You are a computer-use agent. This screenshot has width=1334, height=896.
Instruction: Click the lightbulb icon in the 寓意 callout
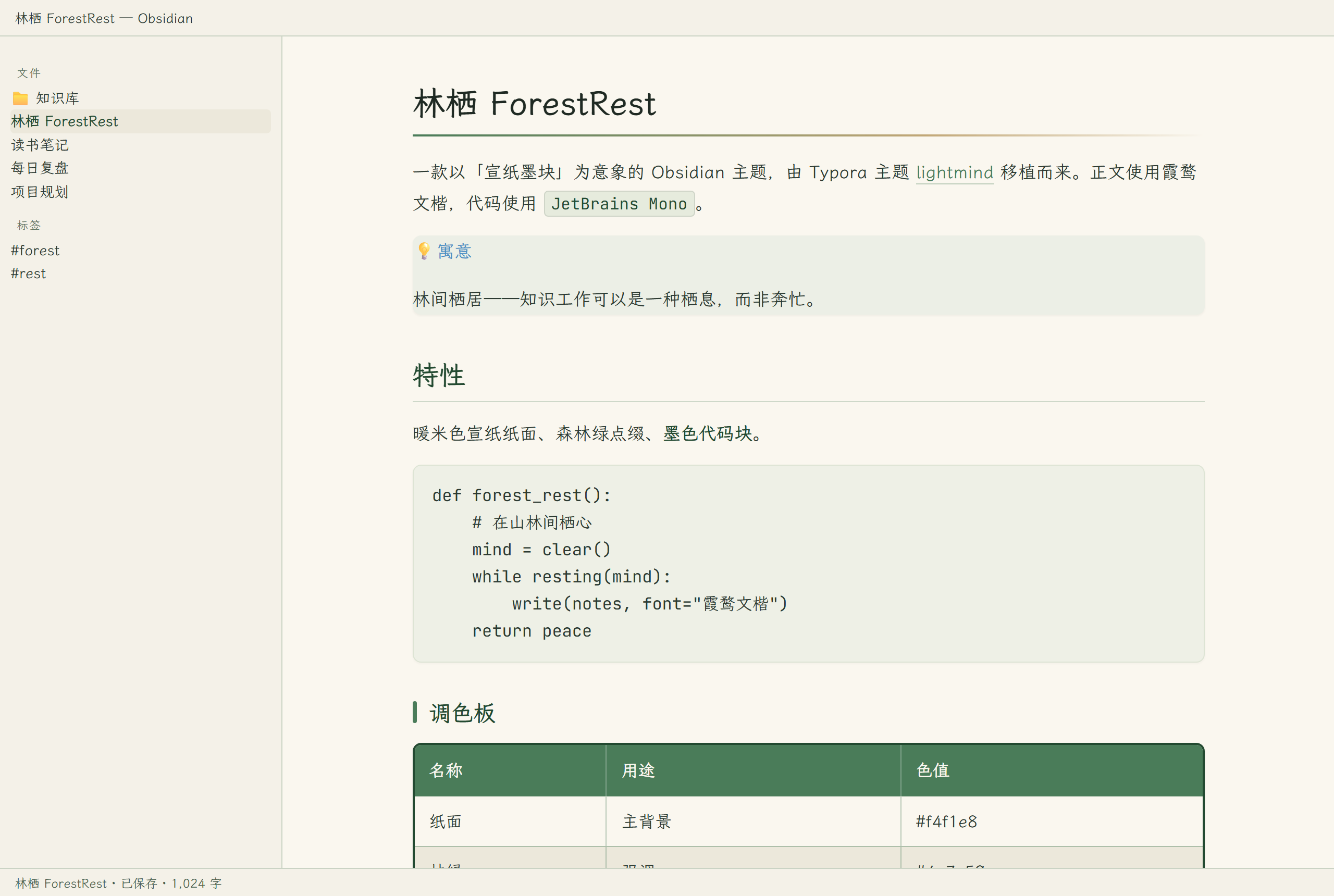424,251
